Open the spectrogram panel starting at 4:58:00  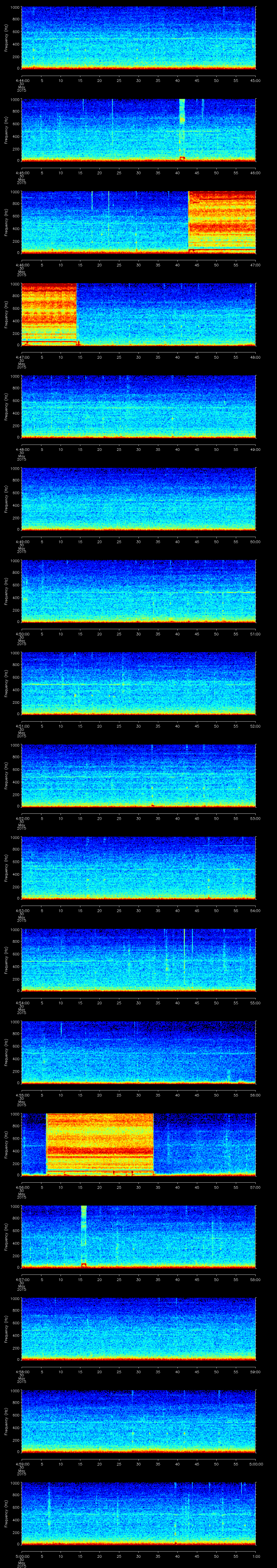coord(138,1329)
